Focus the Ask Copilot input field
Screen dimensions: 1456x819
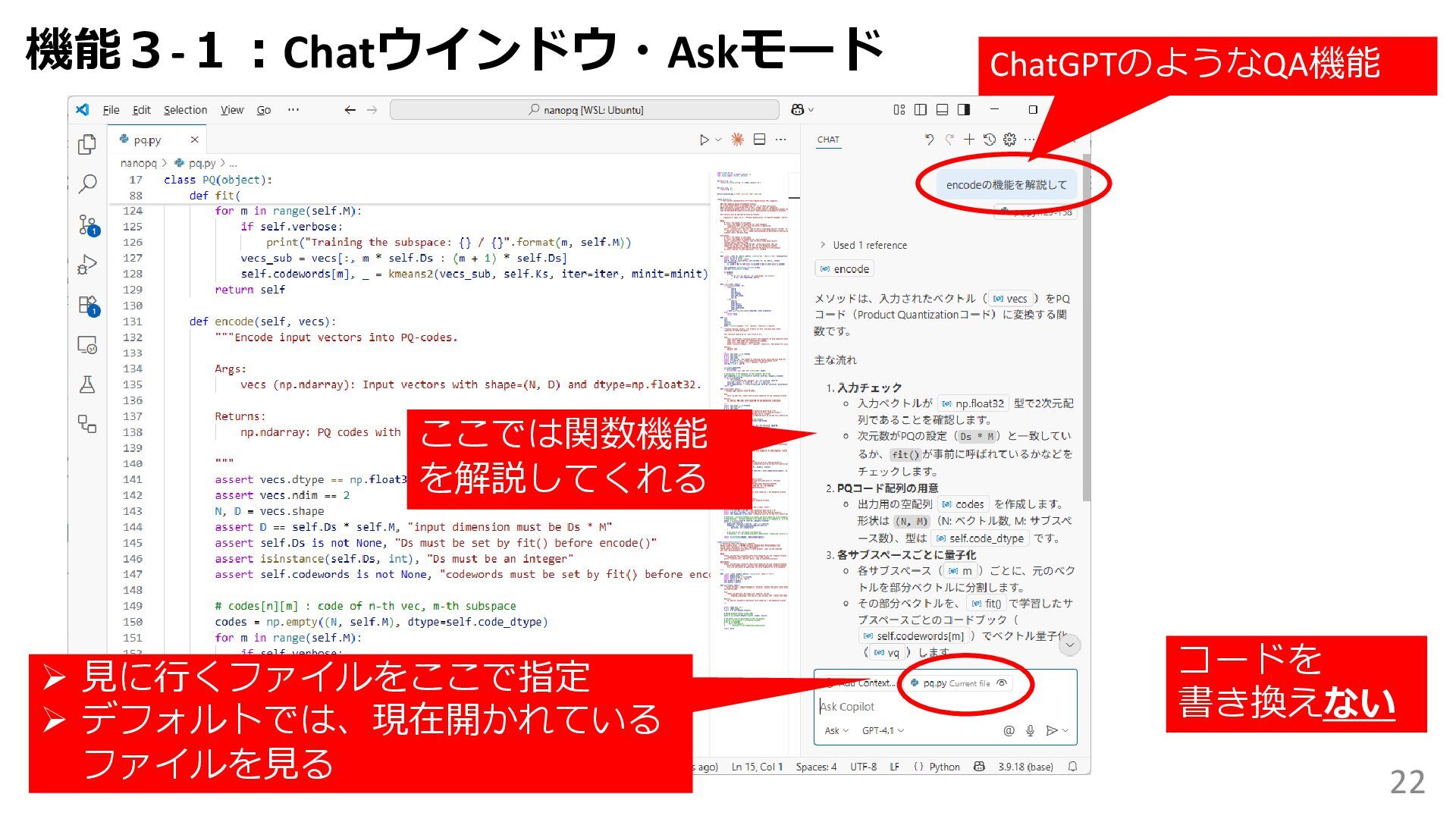coord(946,707)
